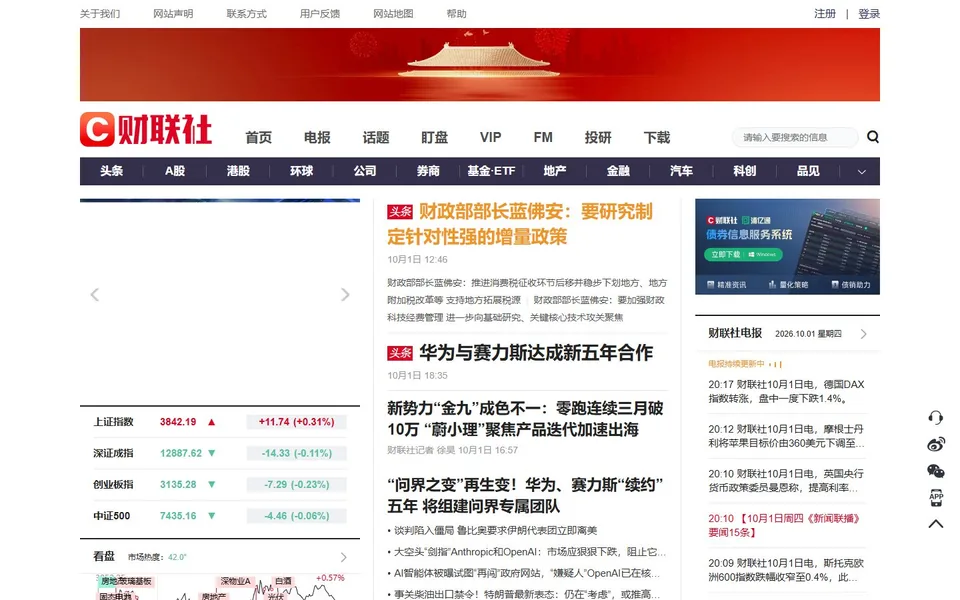
Task: Select the 券商 category tab
Action: [429, 171]
